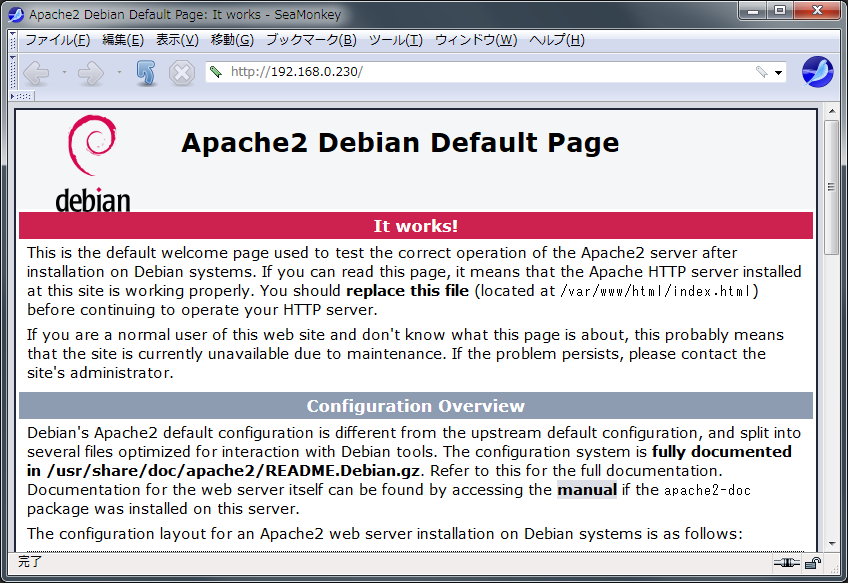Open the 移動(G) menu
This screenshot has width=848, height=583.
(x=232, y=40)
